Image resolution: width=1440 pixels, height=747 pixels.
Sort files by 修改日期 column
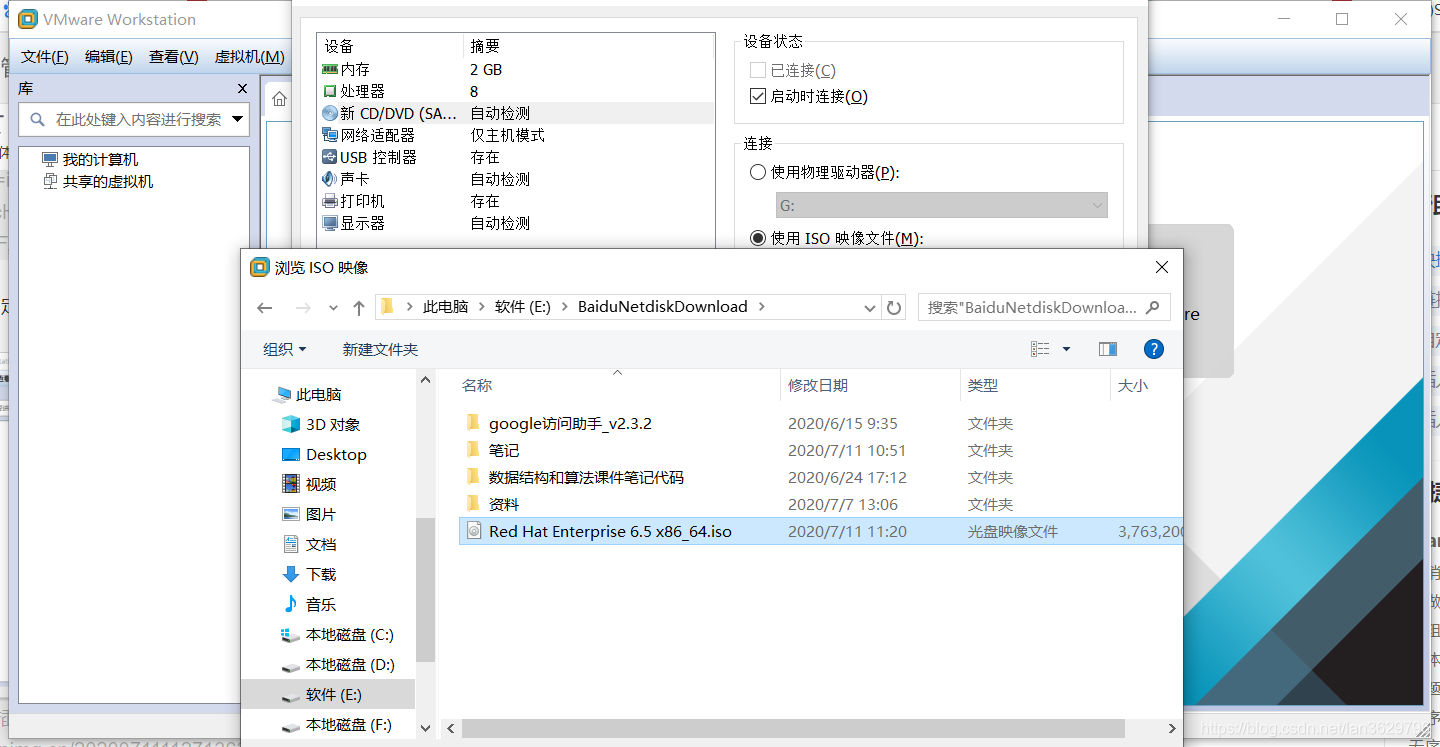pos(818,385)
